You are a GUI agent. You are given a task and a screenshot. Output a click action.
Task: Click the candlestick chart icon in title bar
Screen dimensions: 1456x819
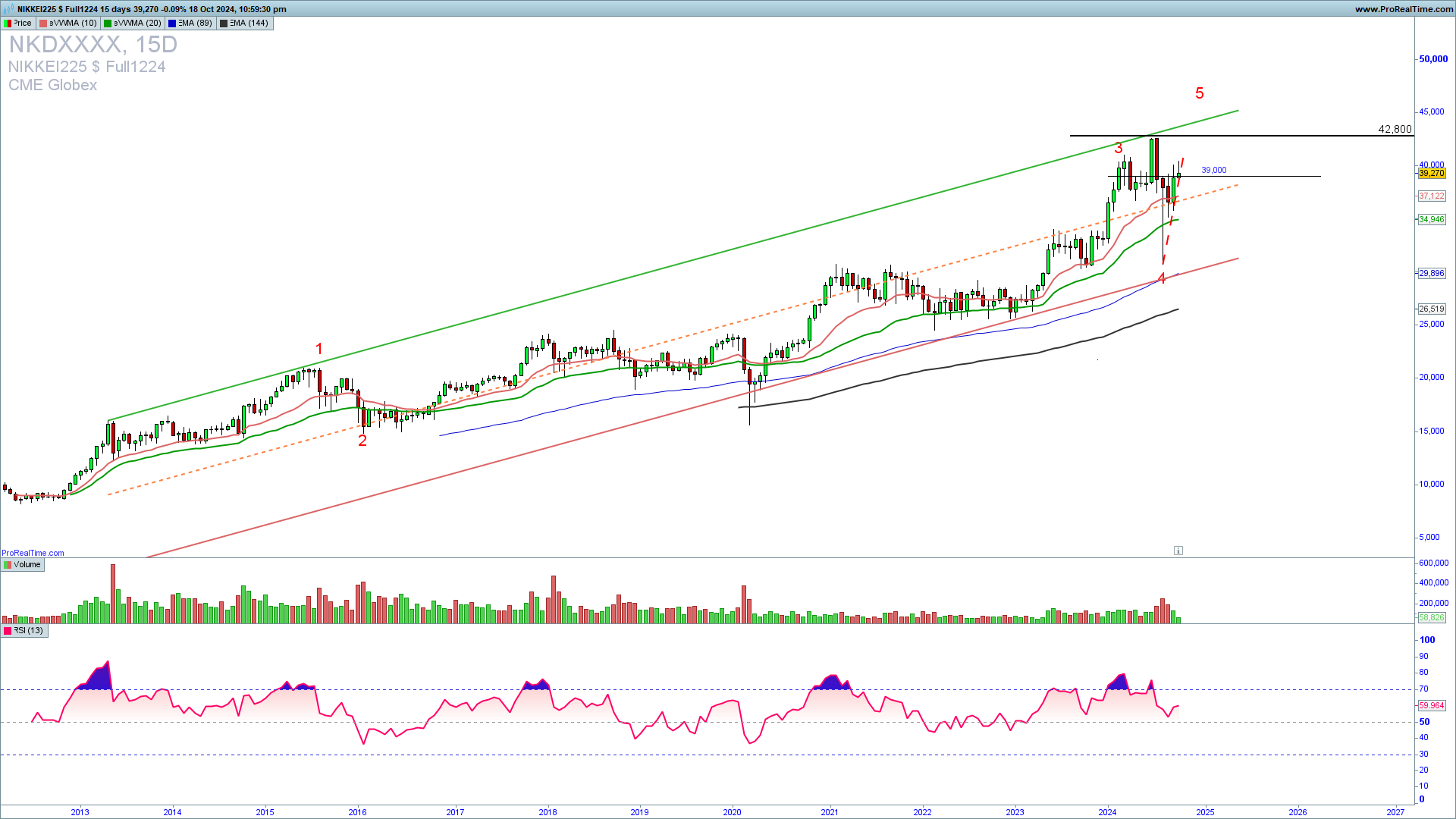click(8, 9)
